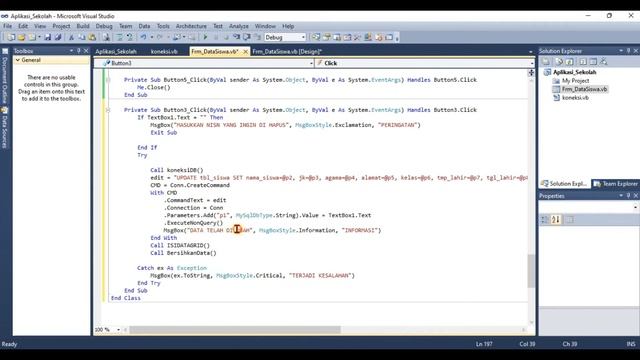Toggle Categorized view in Properties panel
This screenshot has width=640, height=360.
pos(544,220)
